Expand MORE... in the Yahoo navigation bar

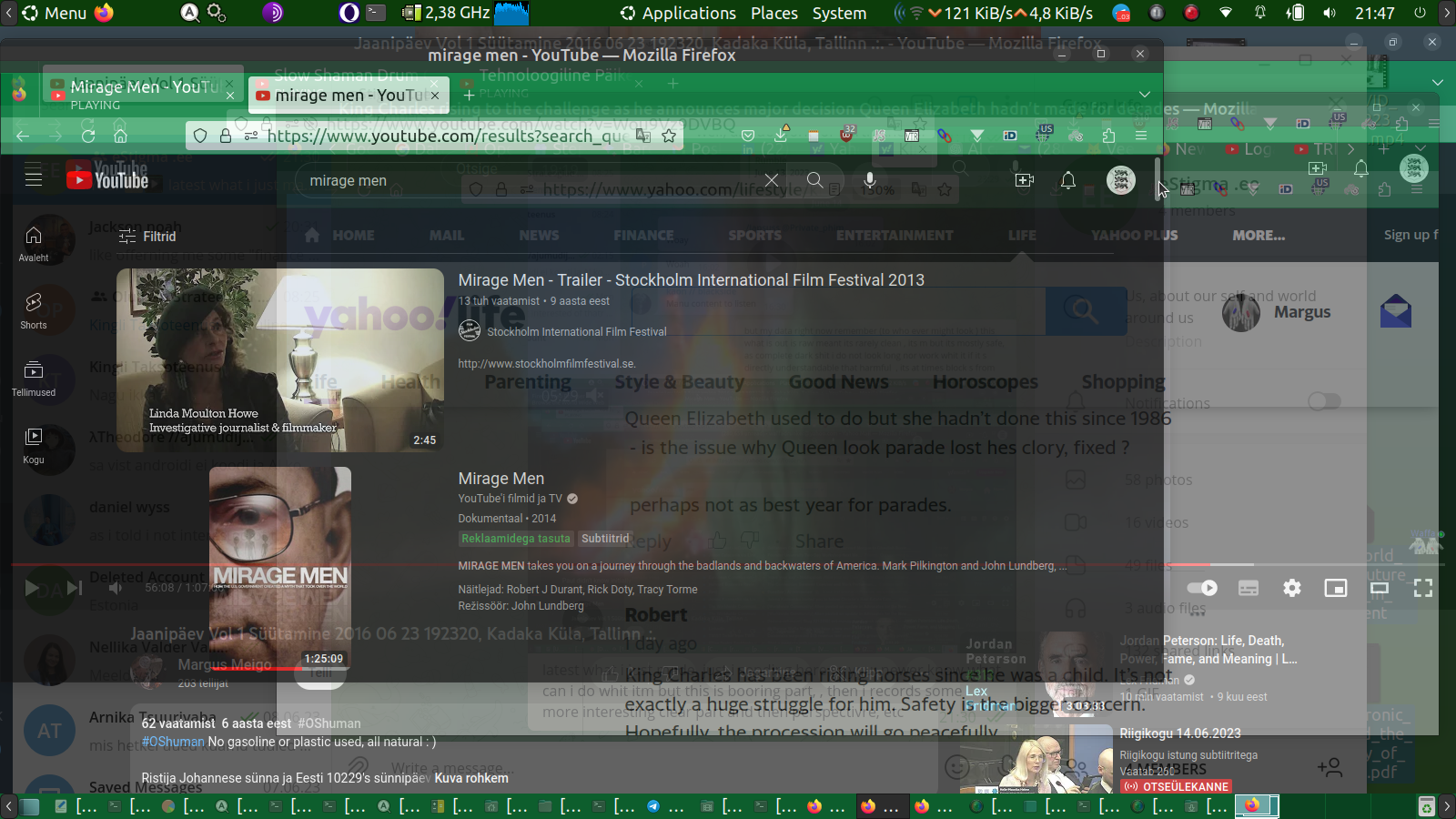point(1259,235)
